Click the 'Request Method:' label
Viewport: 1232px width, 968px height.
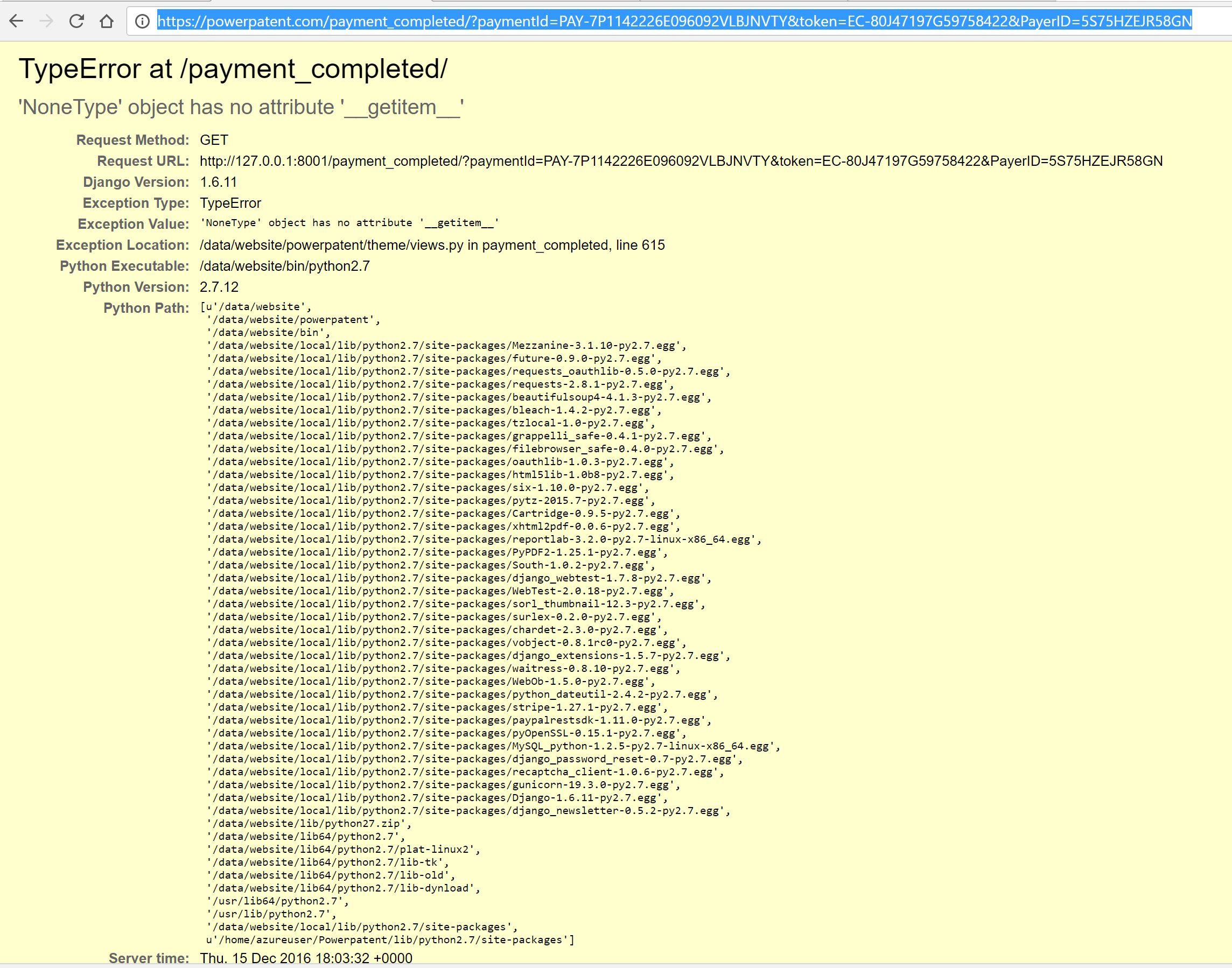132,140
